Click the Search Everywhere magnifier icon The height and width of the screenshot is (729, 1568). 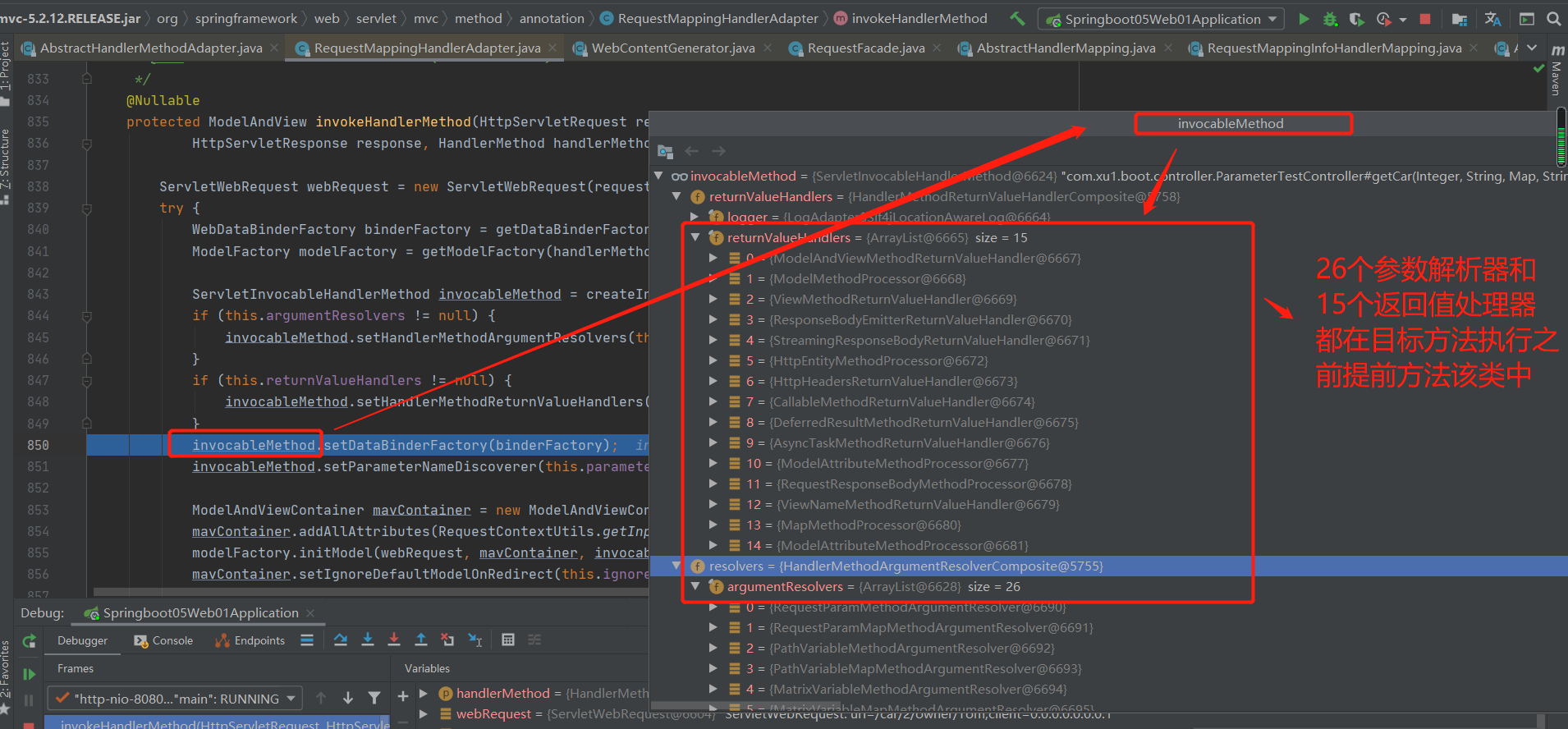click(x=1553, y=18)
